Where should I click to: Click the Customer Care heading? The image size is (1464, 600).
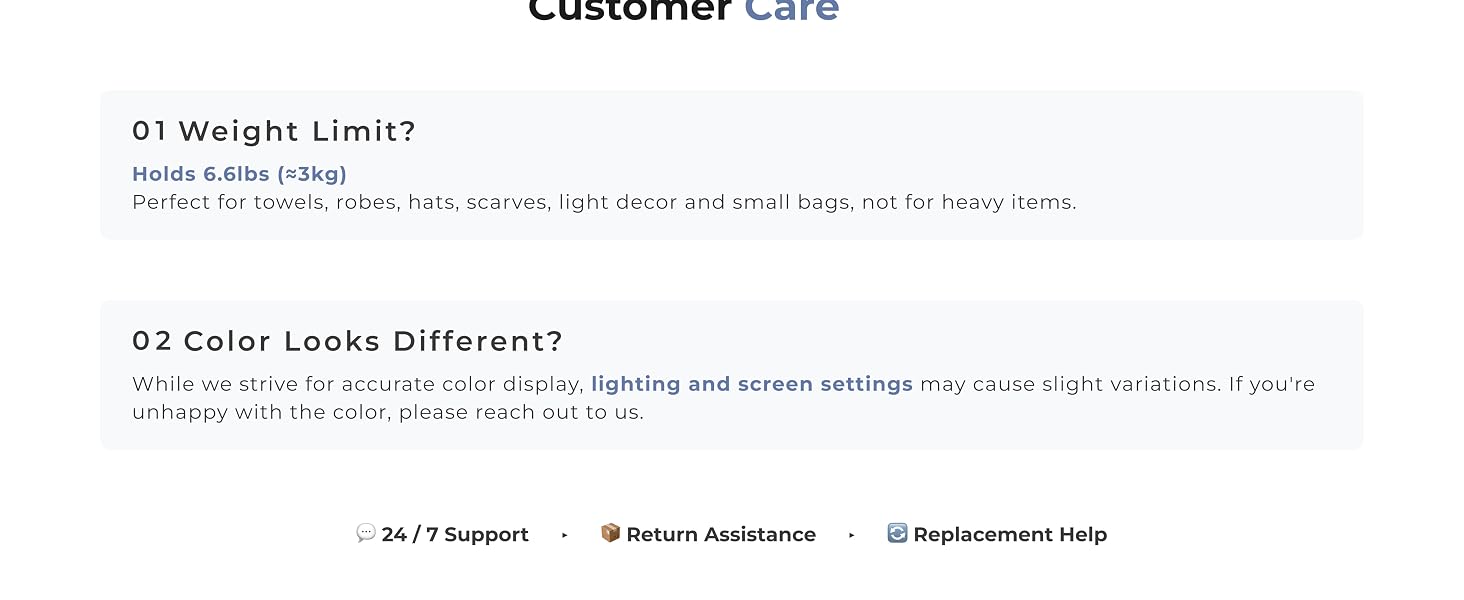[x=684, y=10]
